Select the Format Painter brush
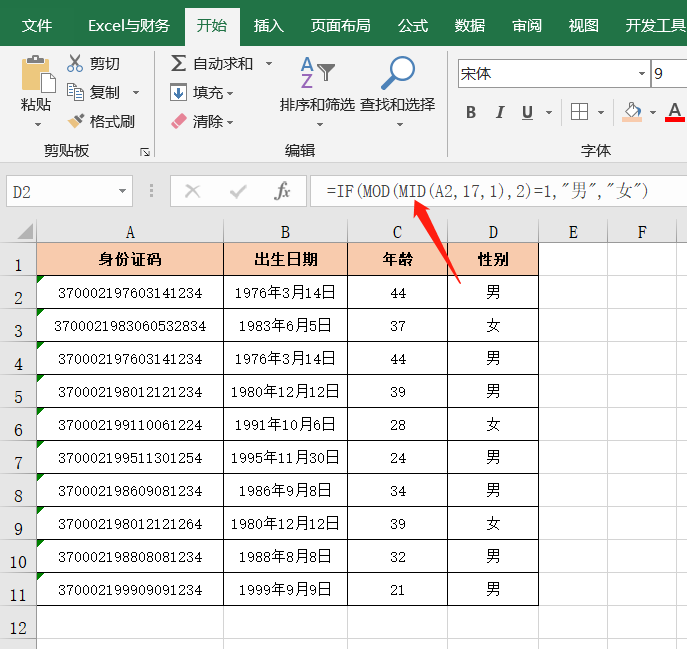The width and height of the screenshot is (687, 649). (x=75, y=121)
